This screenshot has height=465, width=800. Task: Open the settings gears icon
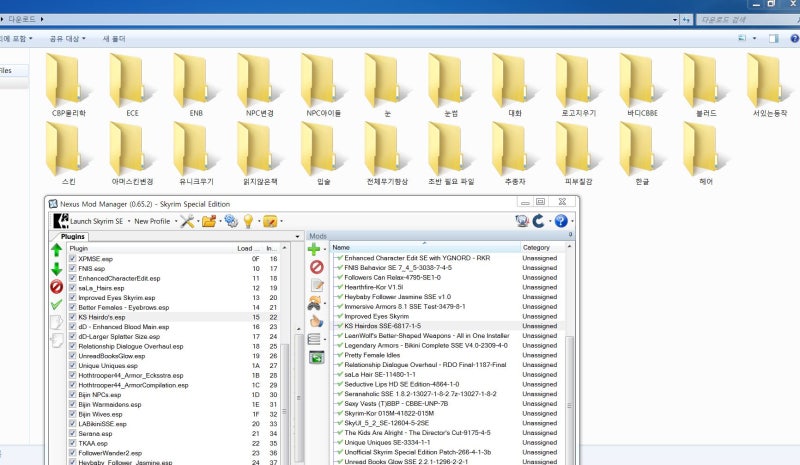[231, 221]
